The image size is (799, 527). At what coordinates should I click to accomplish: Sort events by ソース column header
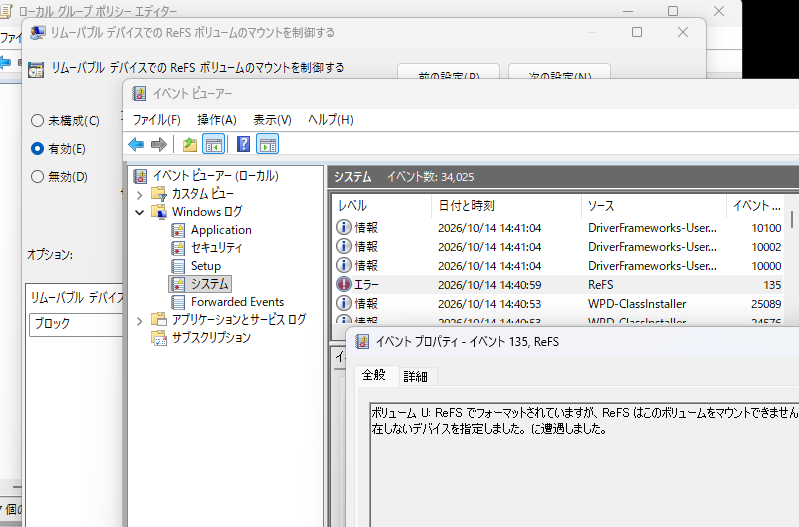click(x=654, y=206)
